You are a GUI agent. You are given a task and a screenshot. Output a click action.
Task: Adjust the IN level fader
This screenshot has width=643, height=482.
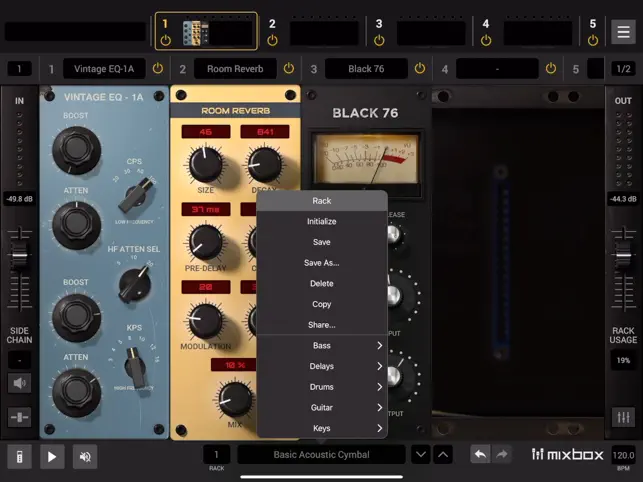point(19,255)
